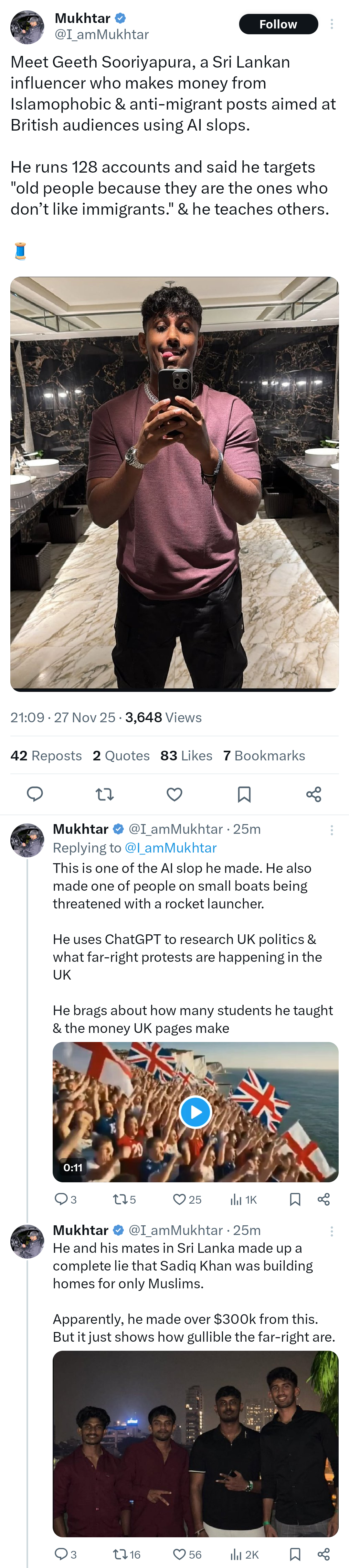Bookmark the Sadiq Khan reply
This screenshot has height=1568, width=349.
click(x=295, y=1554)
